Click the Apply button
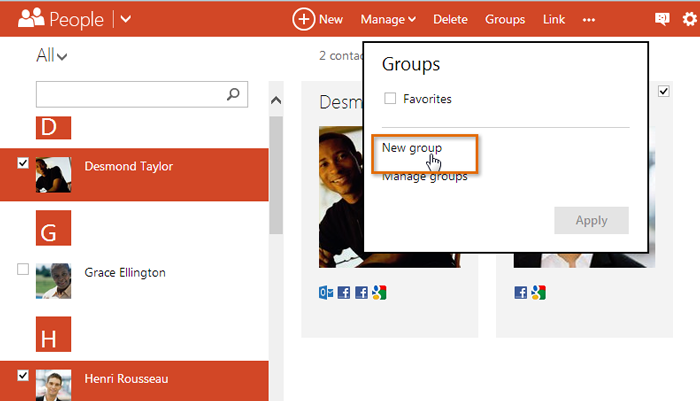700x401 pixels. point(591,220)
